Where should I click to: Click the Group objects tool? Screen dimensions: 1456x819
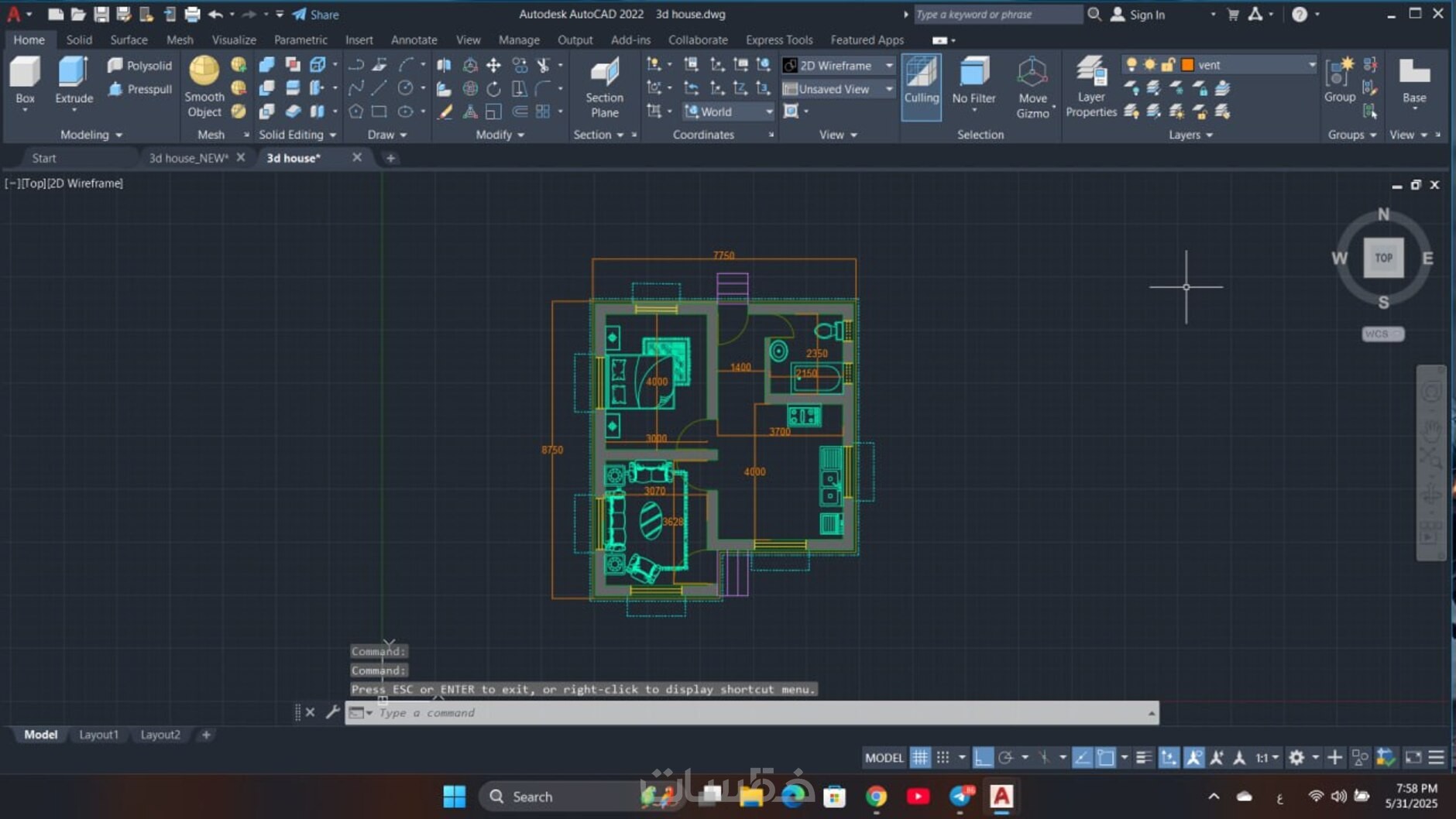(1339, 81)
